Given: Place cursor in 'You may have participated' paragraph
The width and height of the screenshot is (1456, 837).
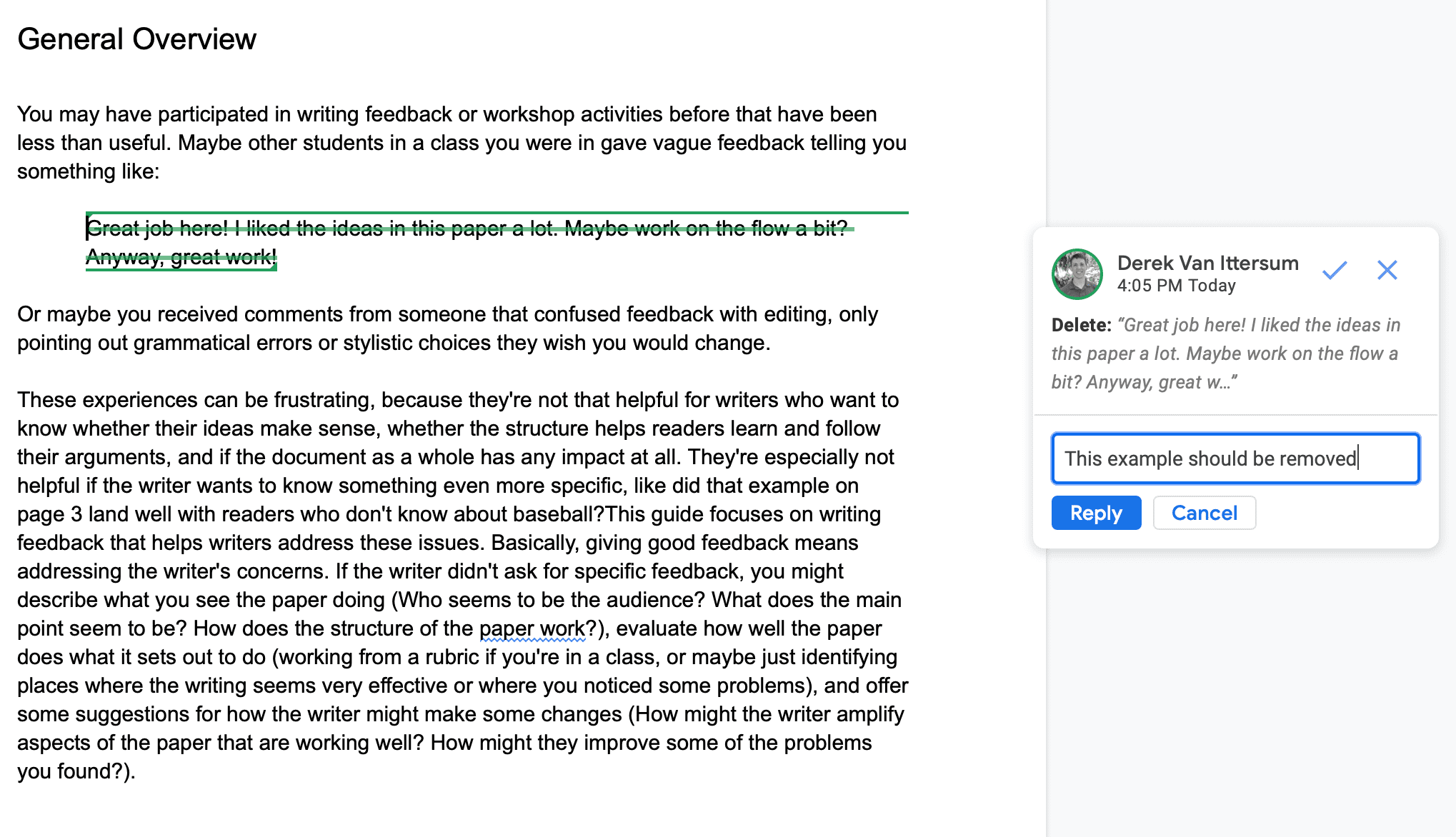Looking at the screenshot, I should point(462,143).
